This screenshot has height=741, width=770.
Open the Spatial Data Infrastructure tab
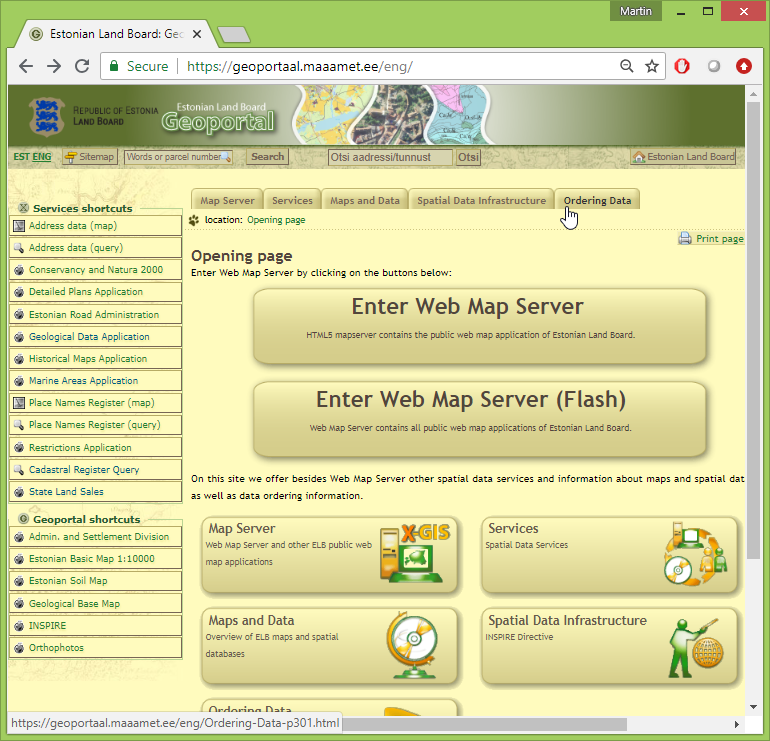tap(481, 201)
